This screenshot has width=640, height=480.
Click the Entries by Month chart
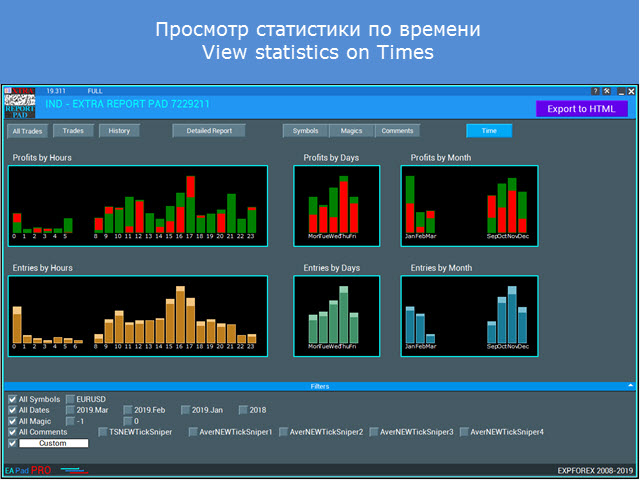click(469, 316)
